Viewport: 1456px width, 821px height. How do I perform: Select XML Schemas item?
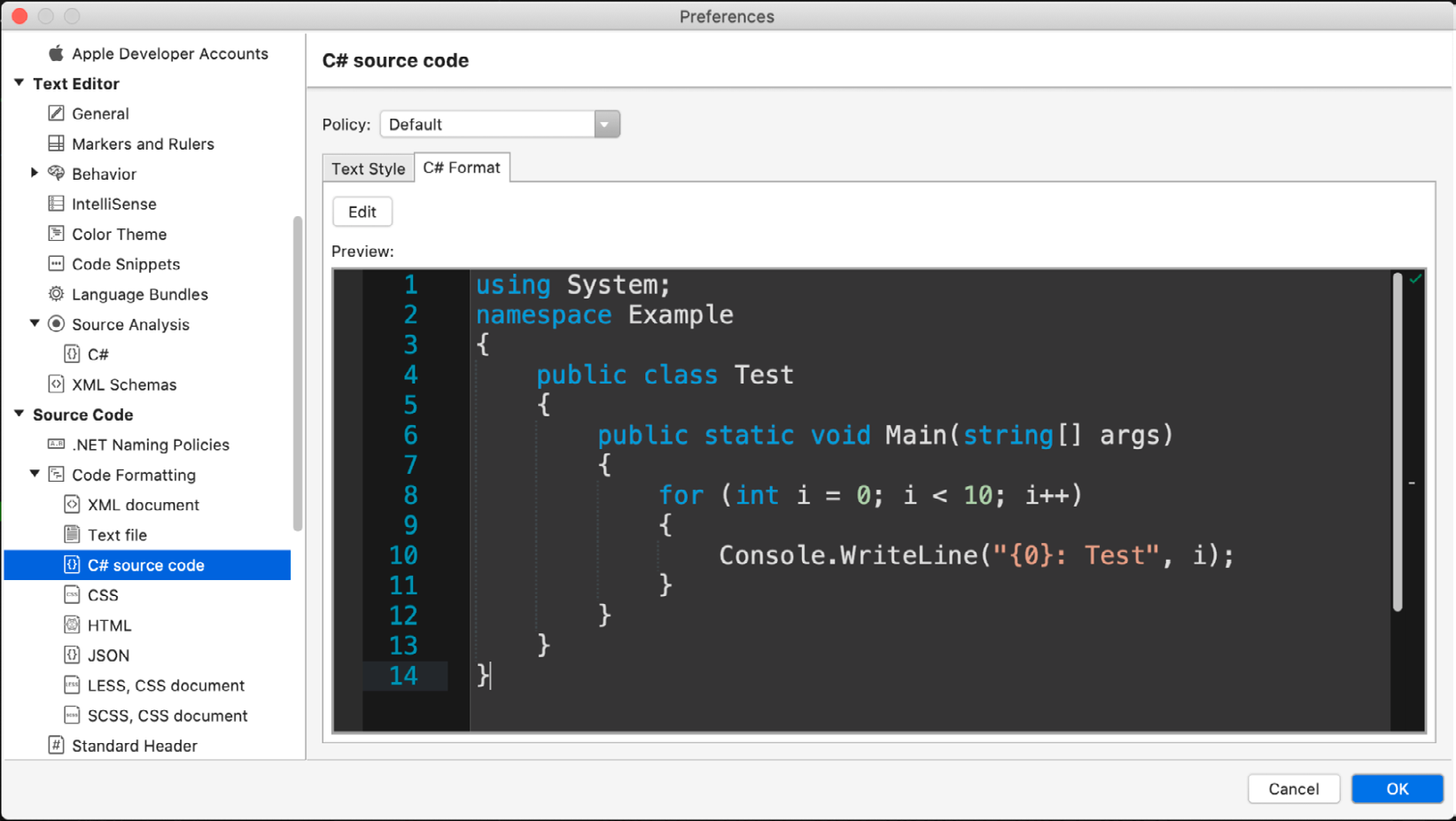click(124, 384)
